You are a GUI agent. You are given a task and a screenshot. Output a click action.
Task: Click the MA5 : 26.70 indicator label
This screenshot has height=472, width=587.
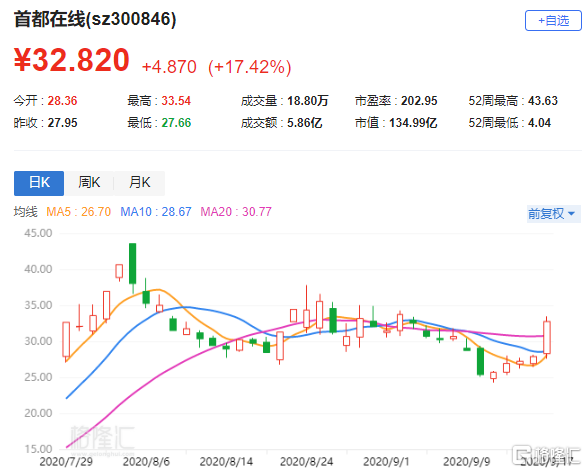pyautogui.click(x=79, y=212)
